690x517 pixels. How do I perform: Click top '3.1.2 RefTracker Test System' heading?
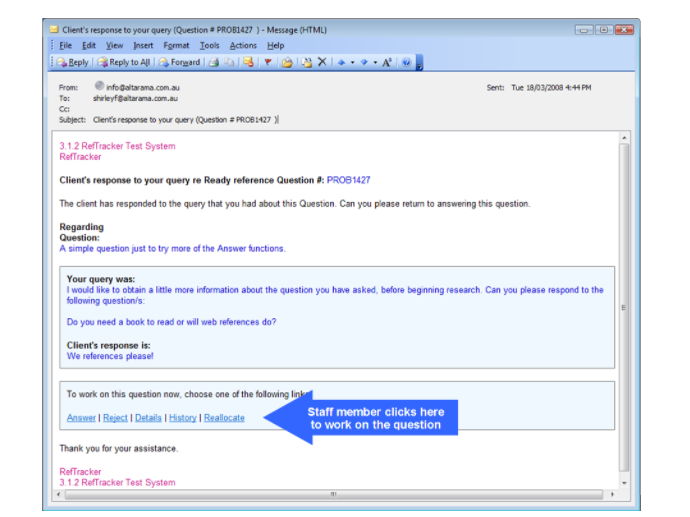click(x=117, y=146)
